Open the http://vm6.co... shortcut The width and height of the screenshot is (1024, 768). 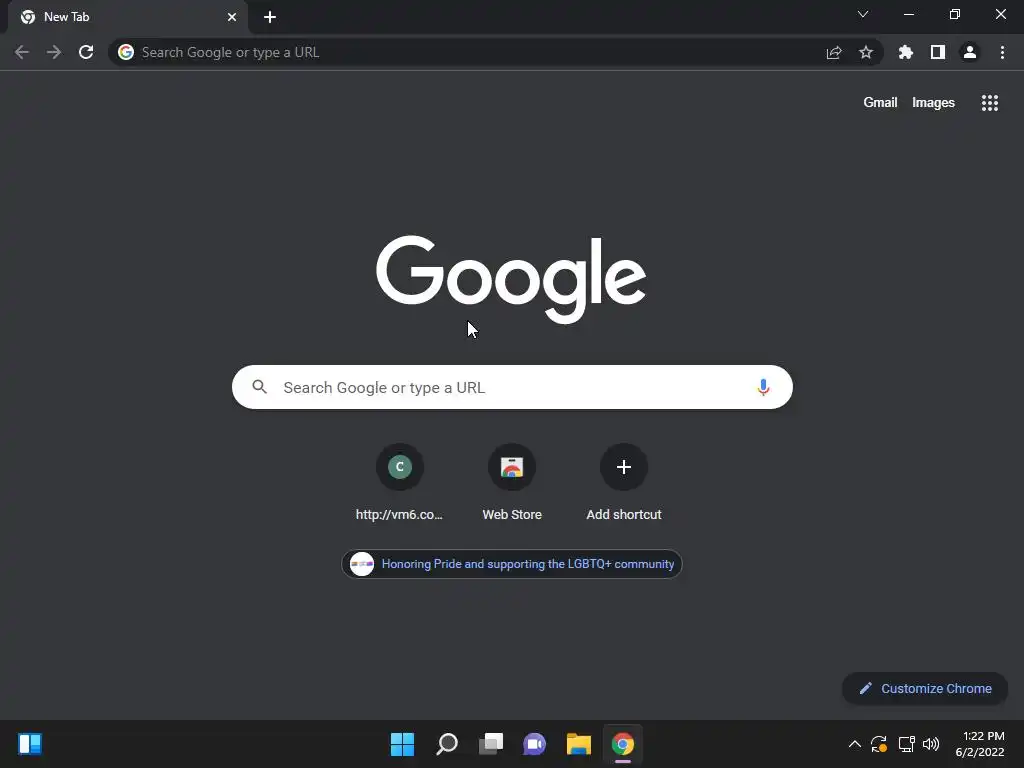click(x=400, y=483)
